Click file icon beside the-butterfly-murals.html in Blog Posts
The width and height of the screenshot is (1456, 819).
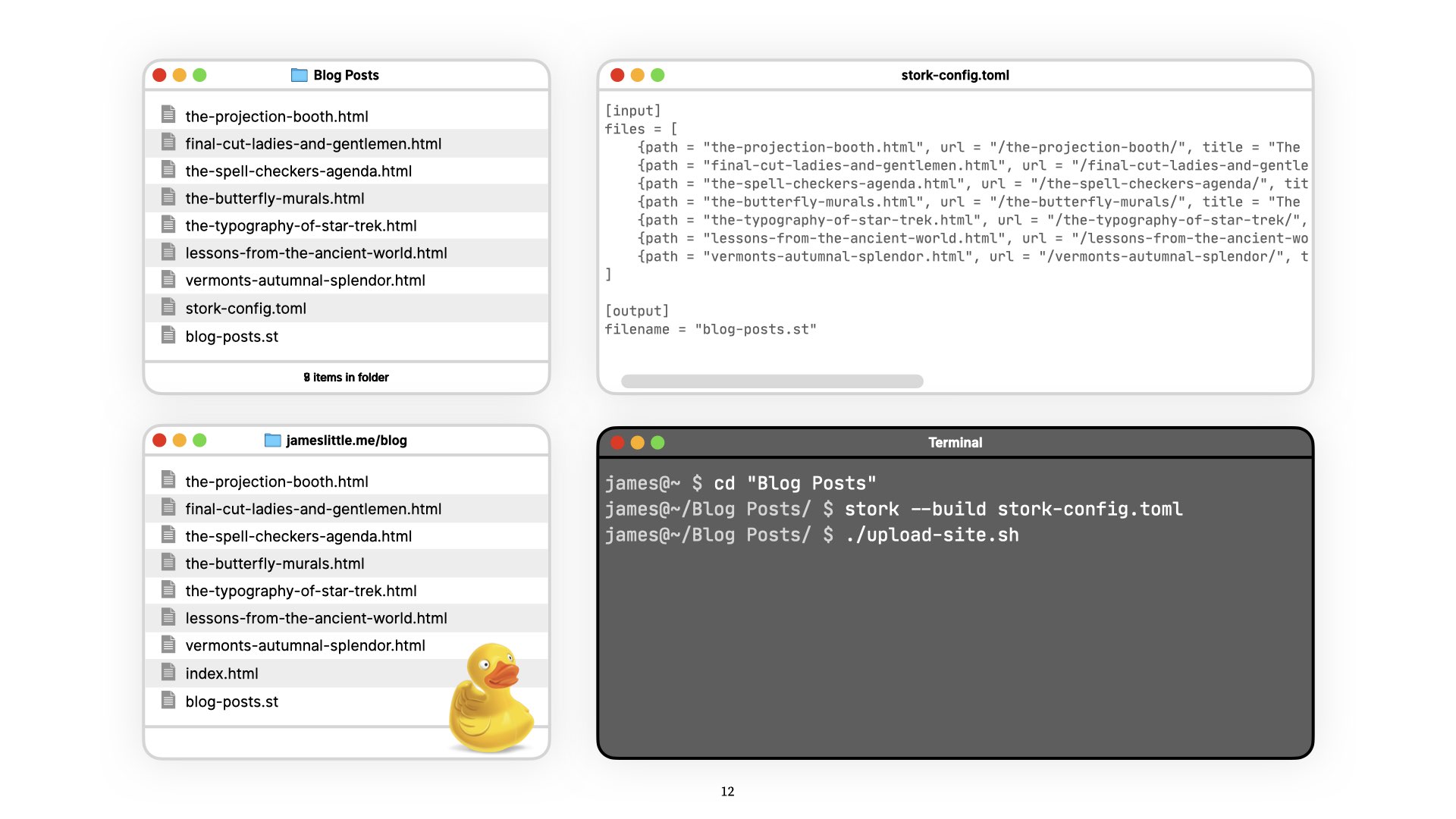(x=168, y=196)
